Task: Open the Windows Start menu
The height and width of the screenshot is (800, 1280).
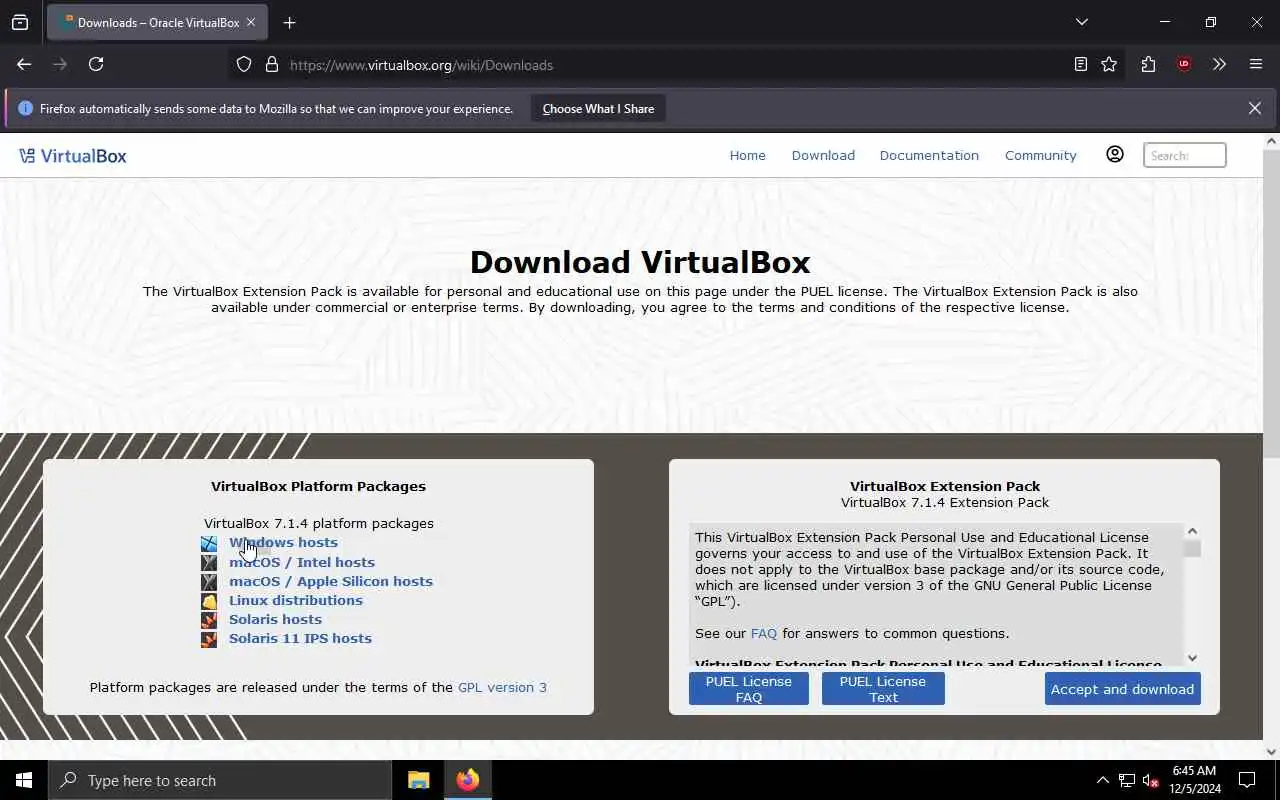Action: [x=24, y=780]
